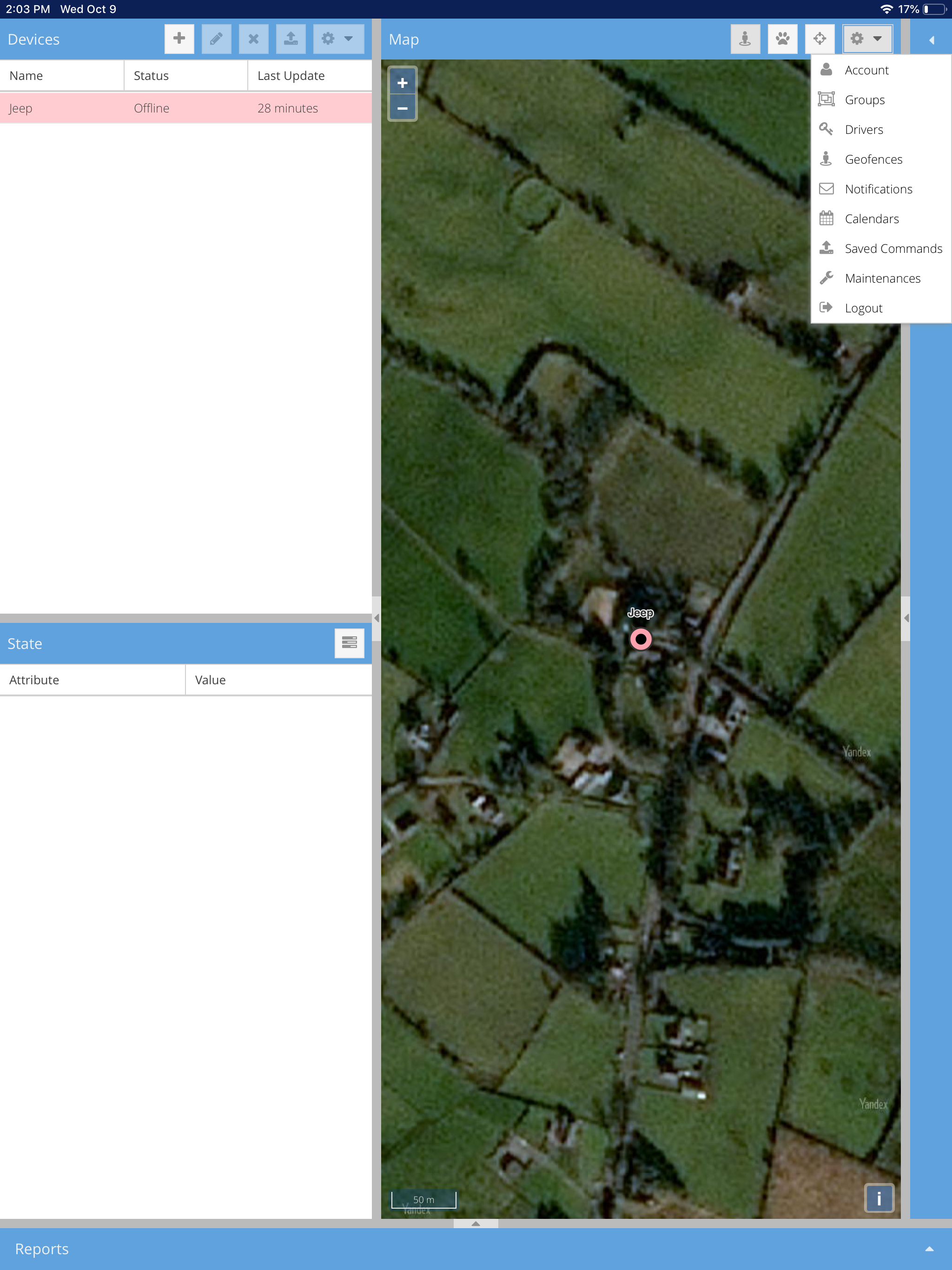The height and width of the screenshot is (1270, 952).
Task: Expand the Reports panel arrow
Action: coord(929,1249)
